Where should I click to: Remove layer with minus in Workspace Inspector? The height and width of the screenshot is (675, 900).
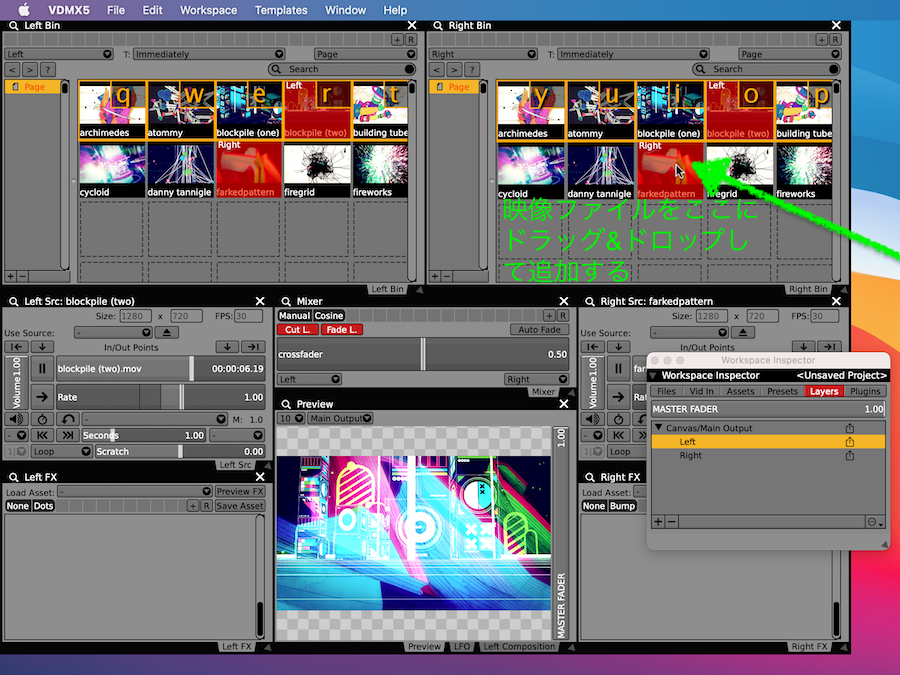click(671, 522)
